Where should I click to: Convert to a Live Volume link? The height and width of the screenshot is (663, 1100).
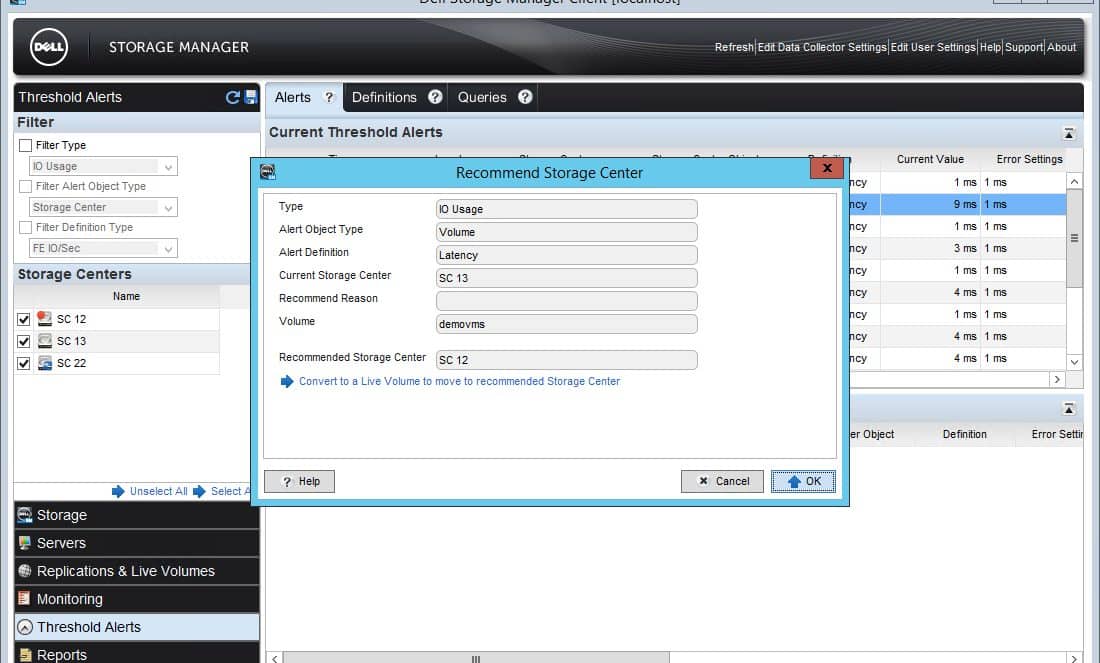[460, 382]
